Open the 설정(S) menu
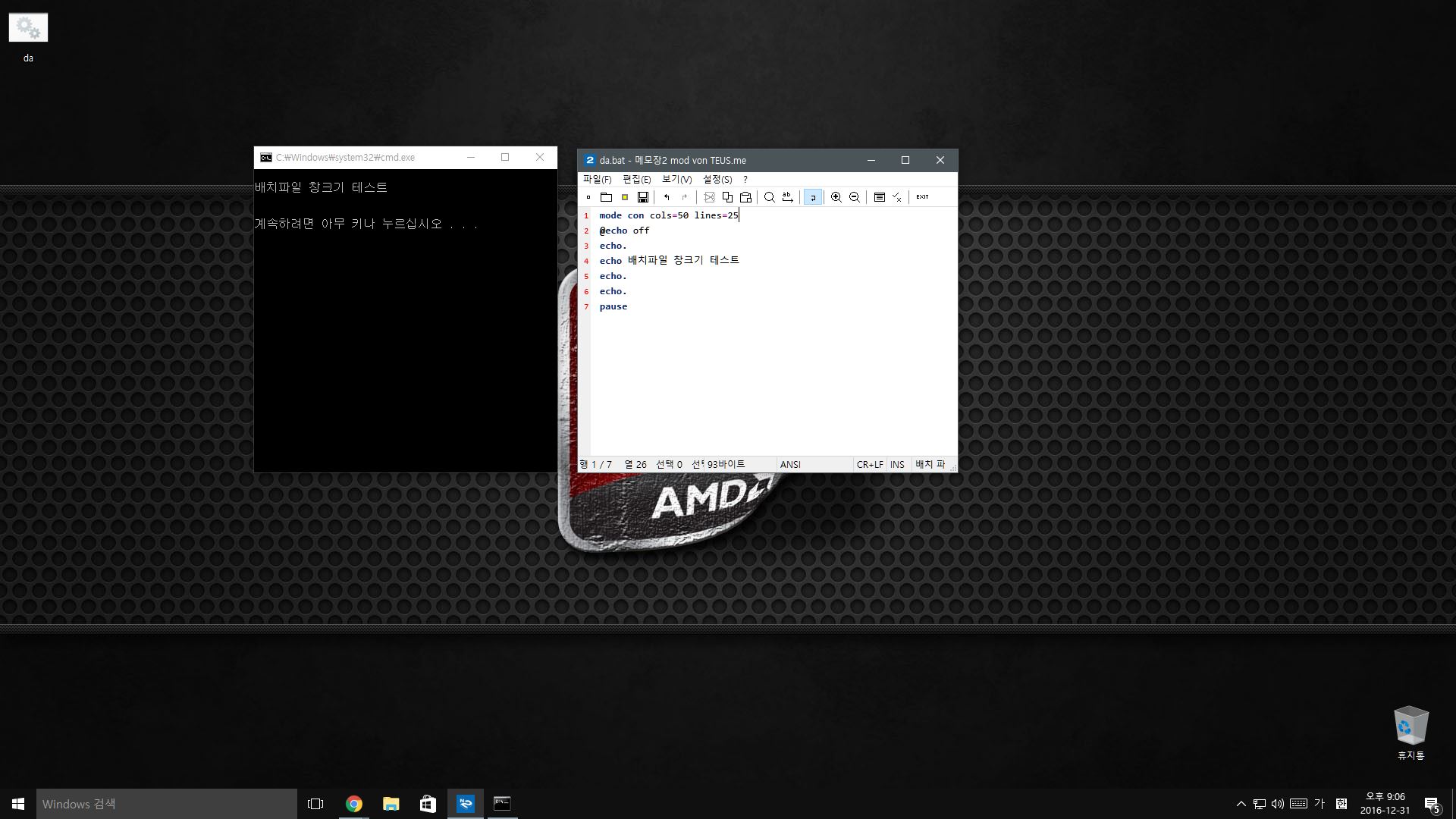 pos(717,180)
